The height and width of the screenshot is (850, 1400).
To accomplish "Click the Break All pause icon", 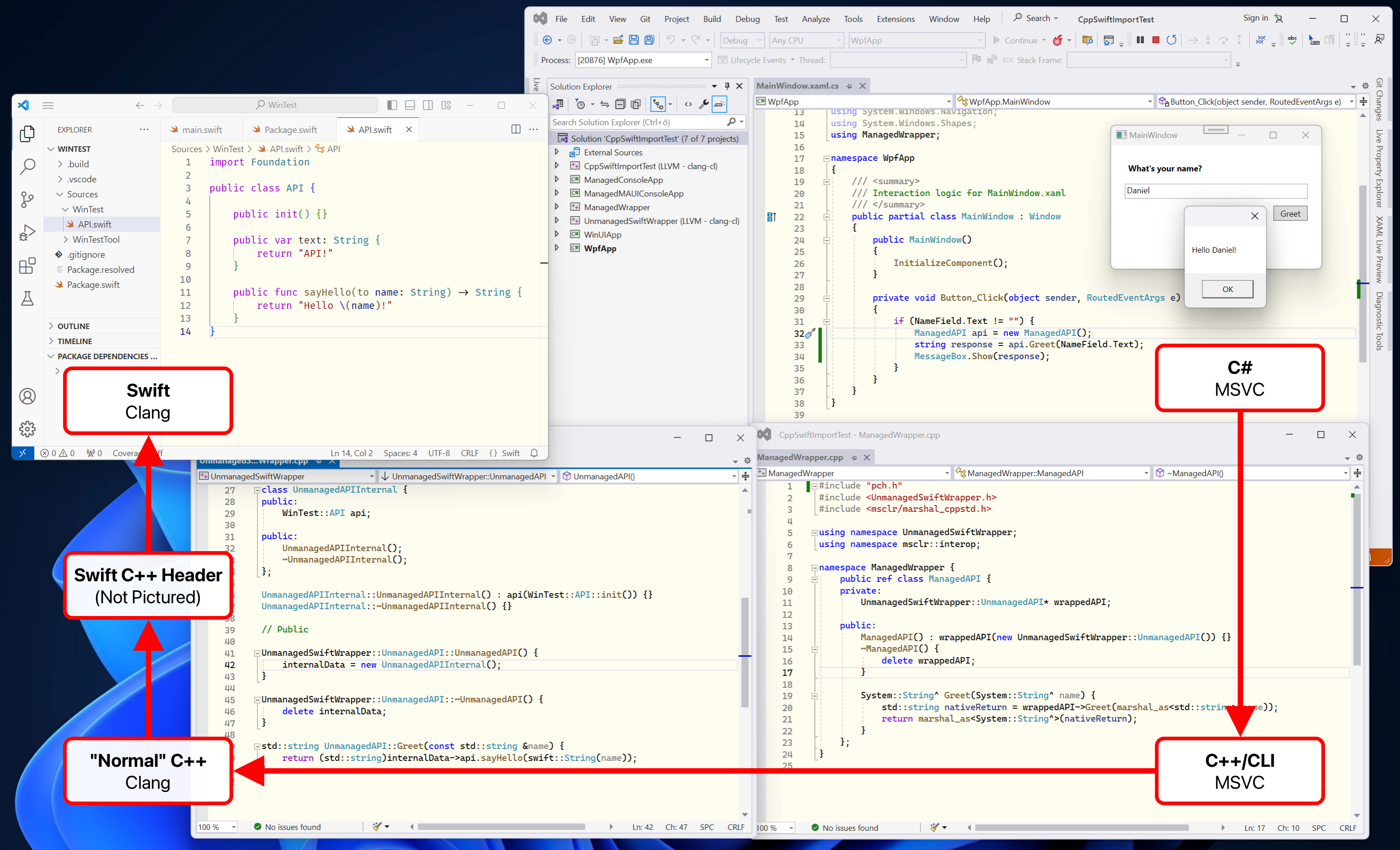I will pos(1140,40).
